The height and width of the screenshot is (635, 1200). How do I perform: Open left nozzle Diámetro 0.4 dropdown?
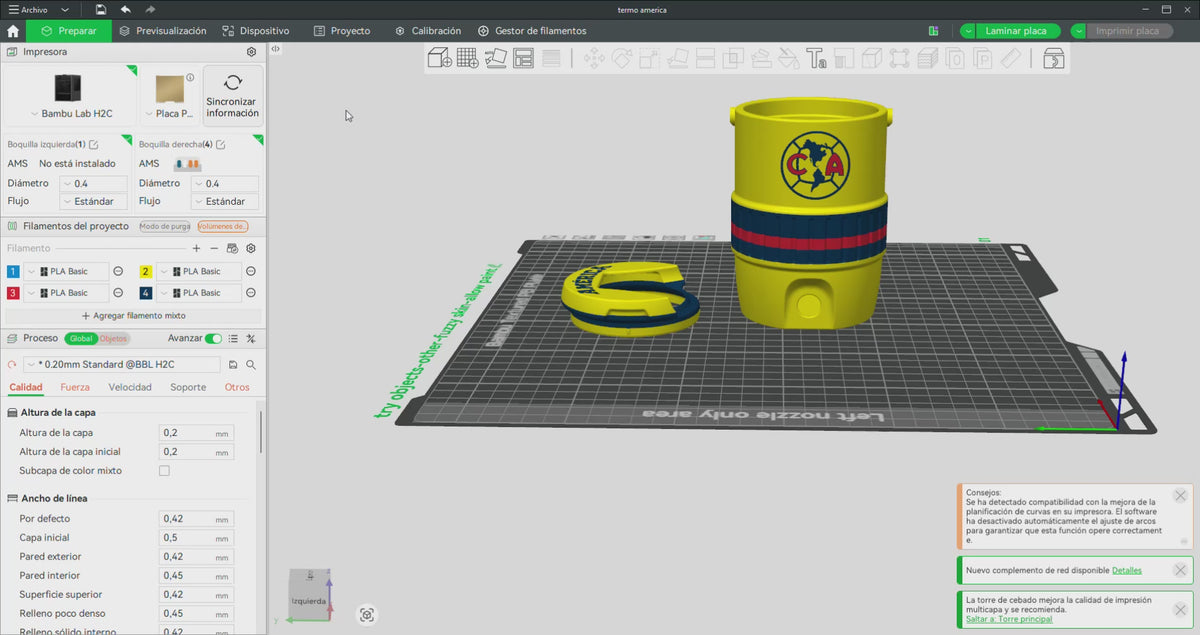(x=94, y=184)
